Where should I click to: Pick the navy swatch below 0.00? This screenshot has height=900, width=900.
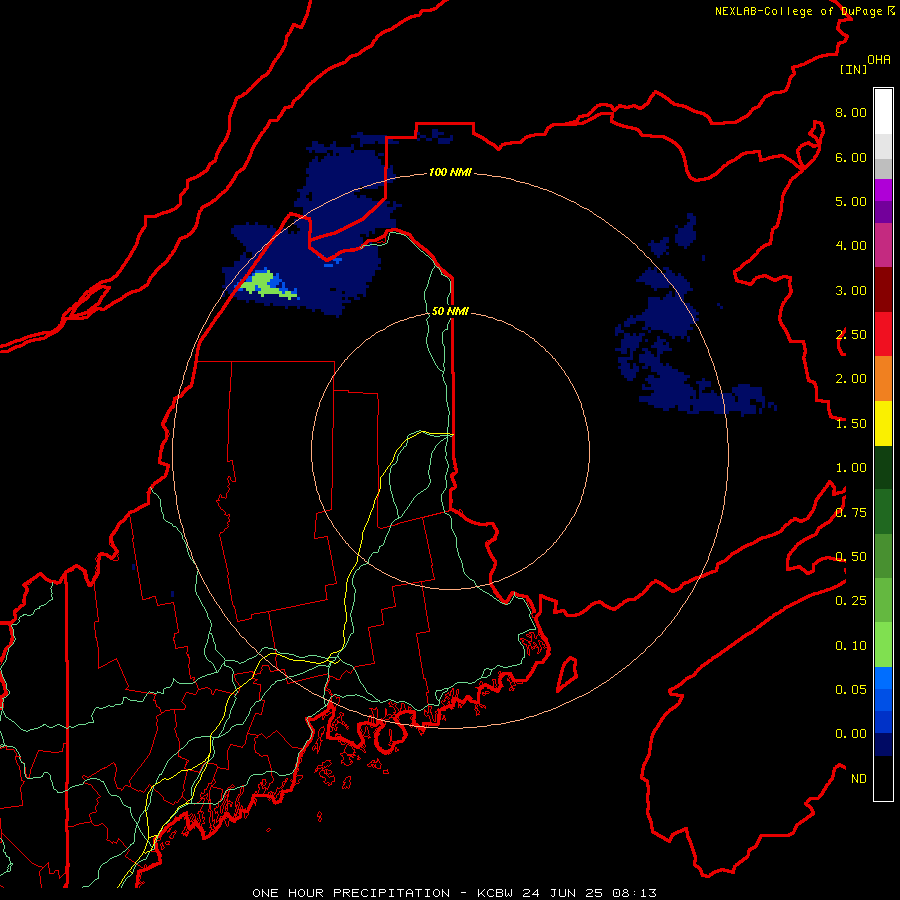(883, 744)
